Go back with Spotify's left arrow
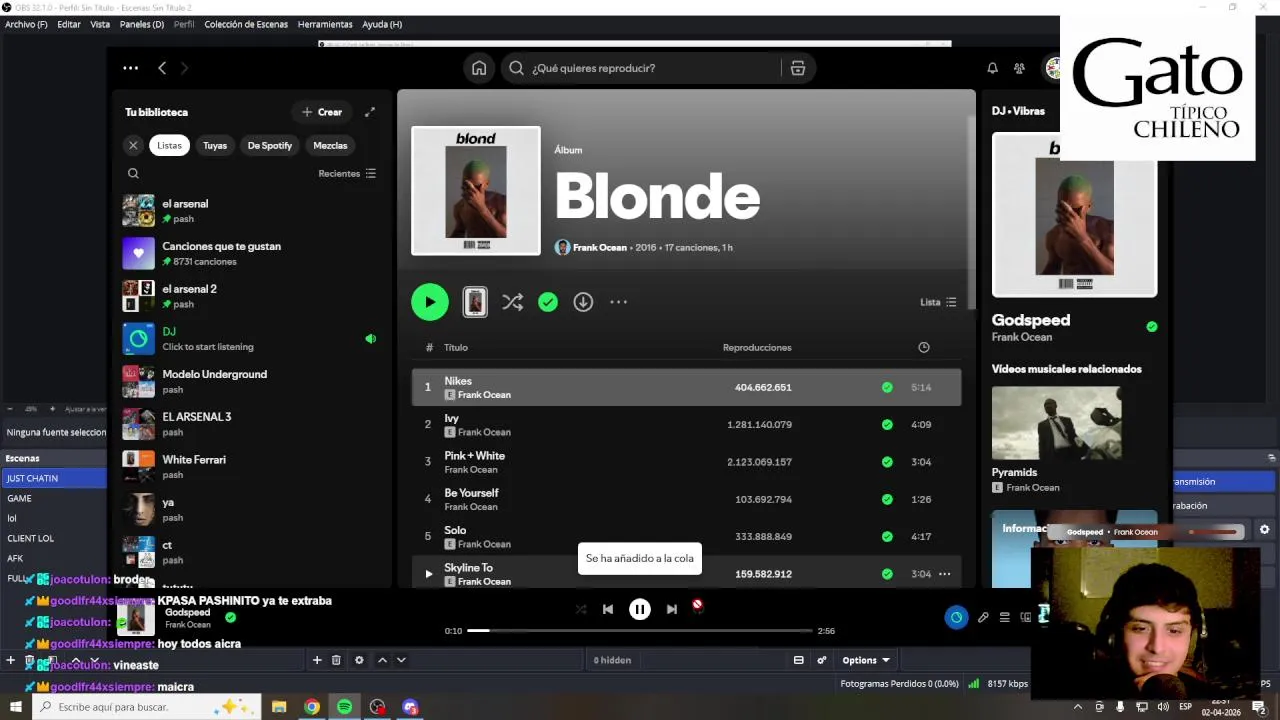 162,68
